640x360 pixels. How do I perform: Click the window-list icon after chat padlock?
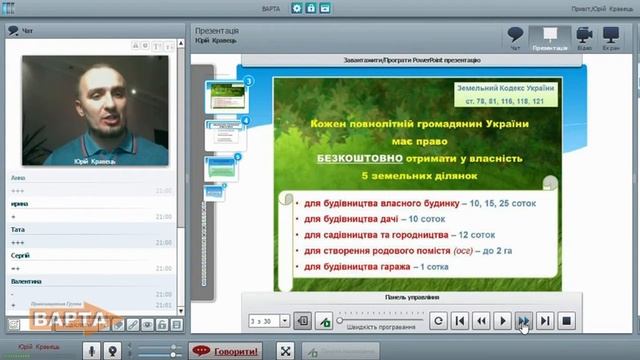pos(176,325)
